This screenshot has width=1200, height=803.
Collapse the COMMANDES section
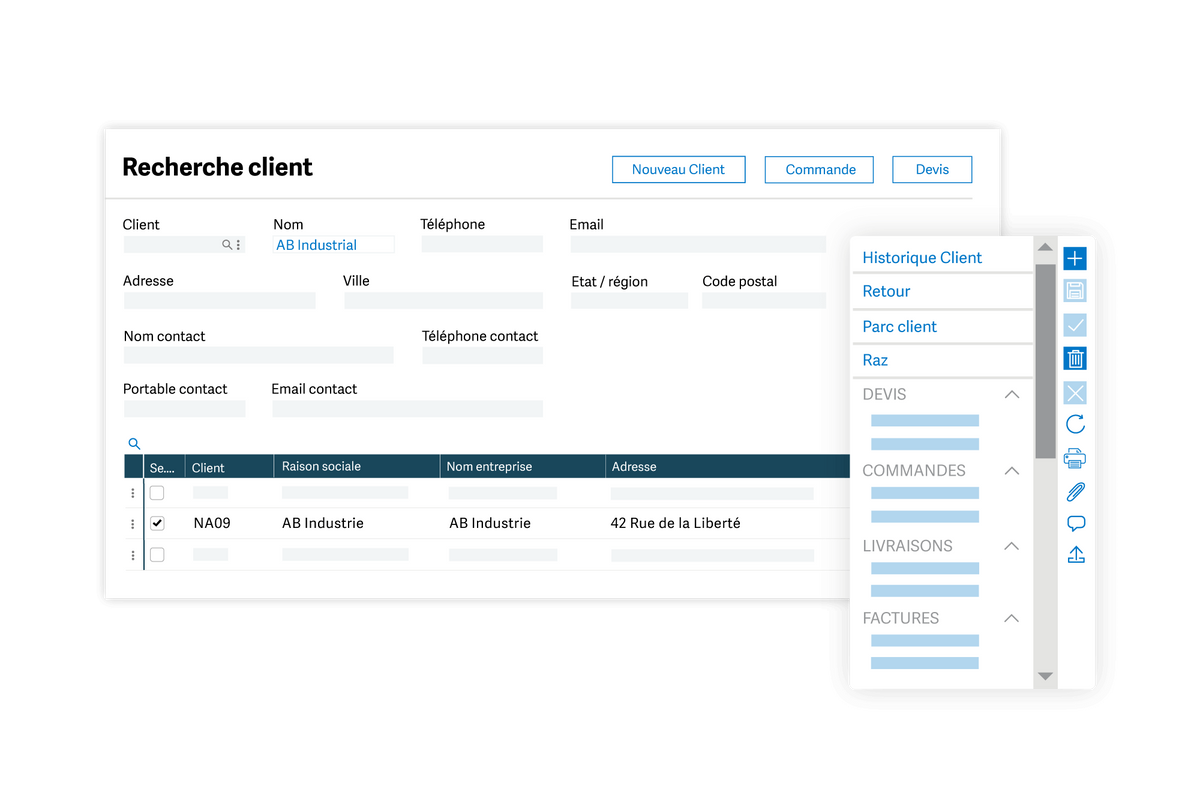[1011, 471]
